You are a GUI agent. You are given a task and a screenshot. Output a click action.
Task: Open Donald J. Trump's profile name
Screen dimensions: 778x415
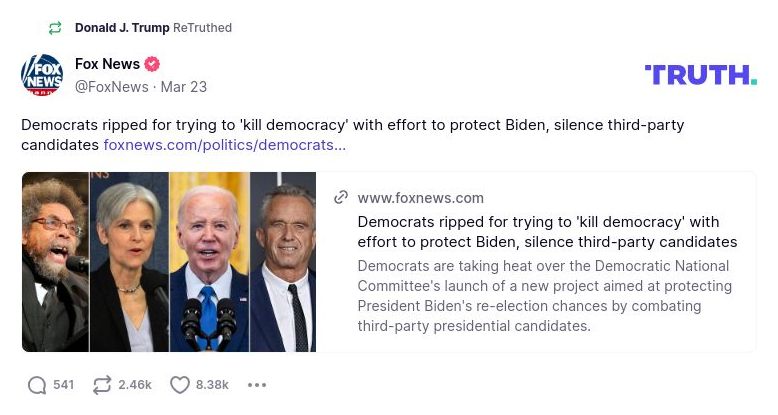pyautogui.click(x=122, y=28)
